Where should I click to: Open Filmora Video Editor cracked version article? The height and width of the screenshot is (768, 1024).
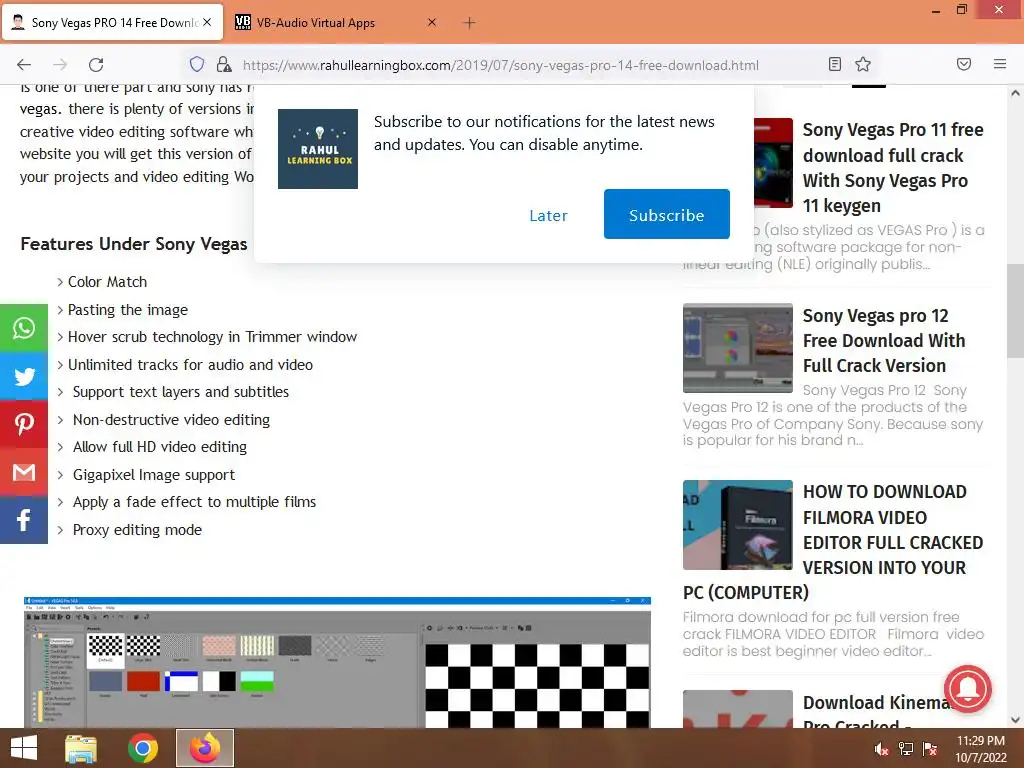point(893,530)
